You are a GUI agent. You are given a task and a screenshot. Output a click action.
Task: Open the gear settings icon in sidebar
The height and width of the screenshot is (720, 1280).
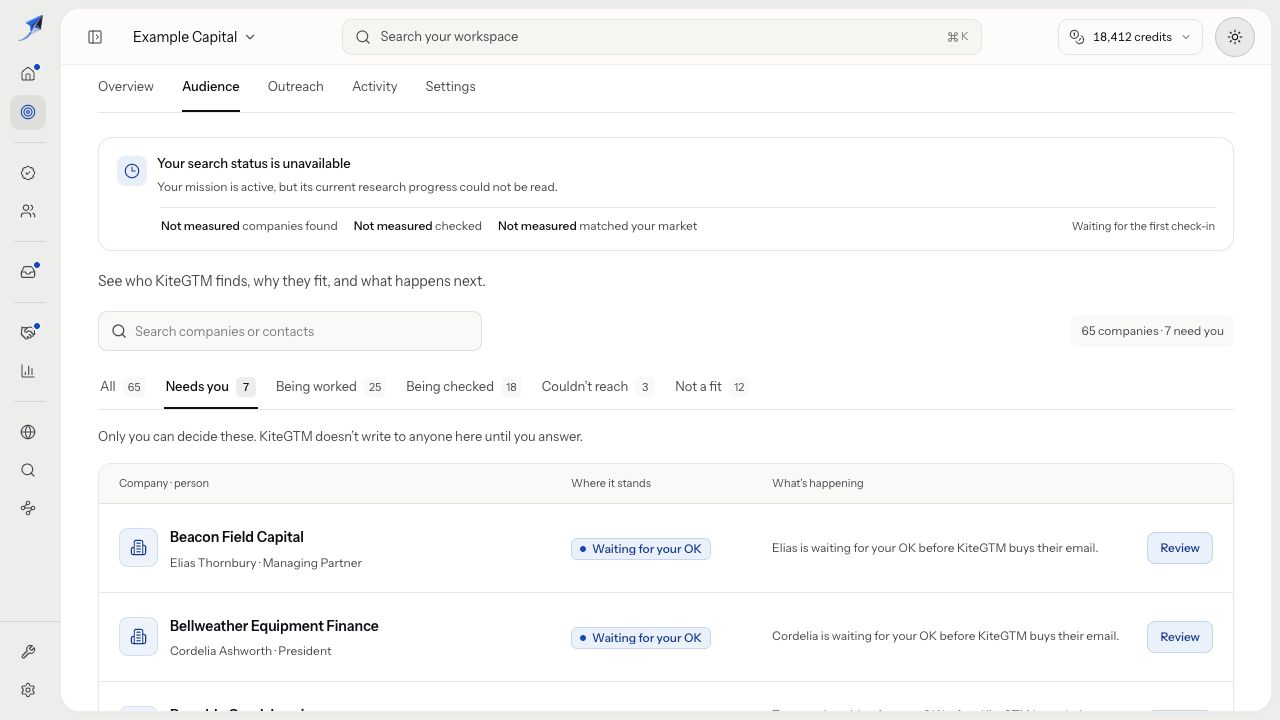tap(28, 690)
